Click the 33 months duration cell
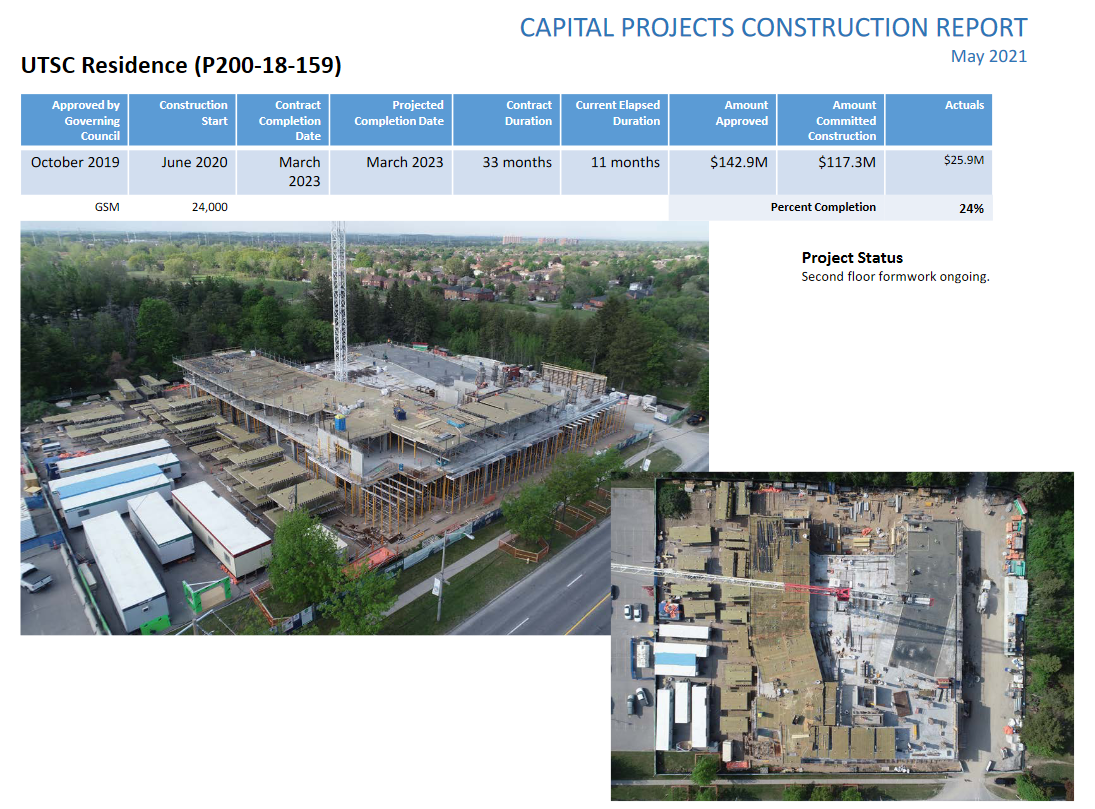Image resolution: width=1095 pixels, height=809 pixels. [507, 170]
